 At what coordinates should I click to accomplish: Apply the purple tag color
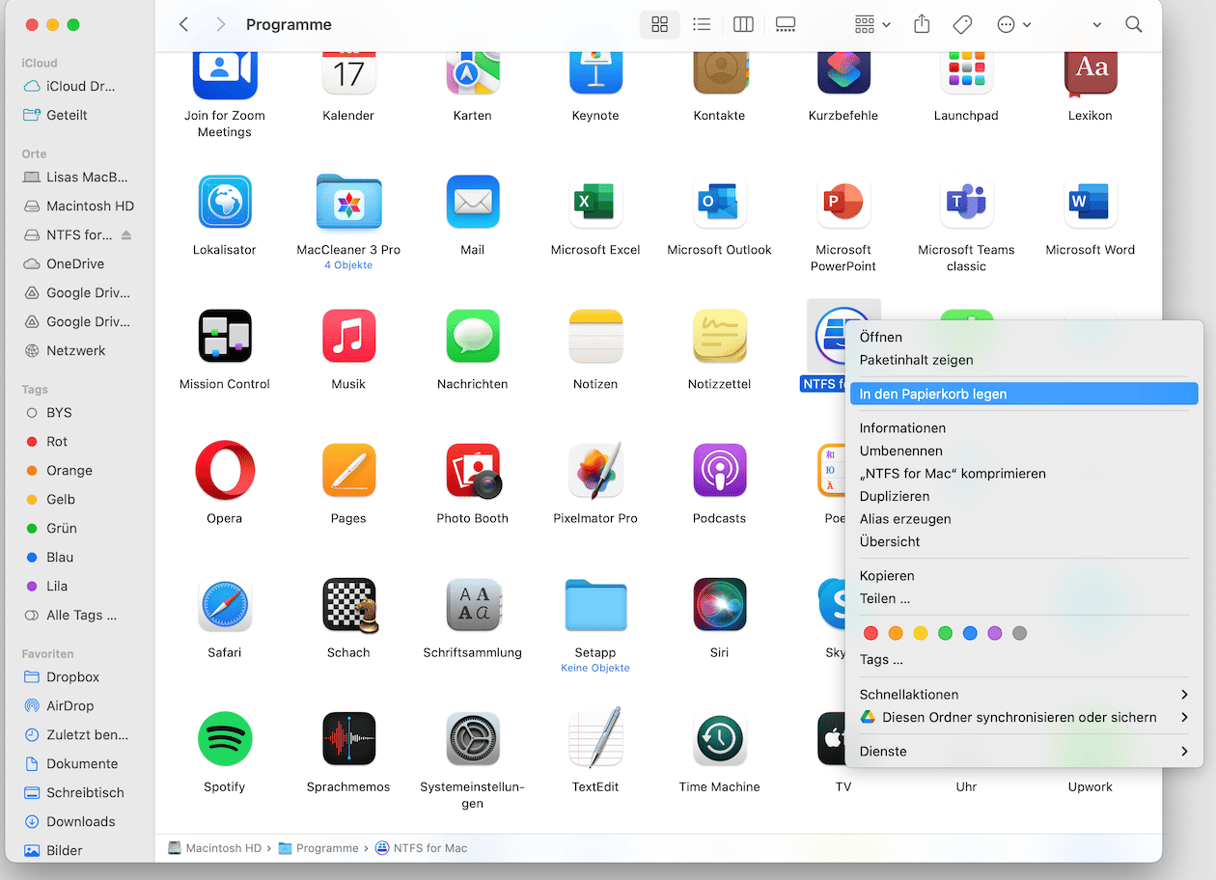(994, 633)
